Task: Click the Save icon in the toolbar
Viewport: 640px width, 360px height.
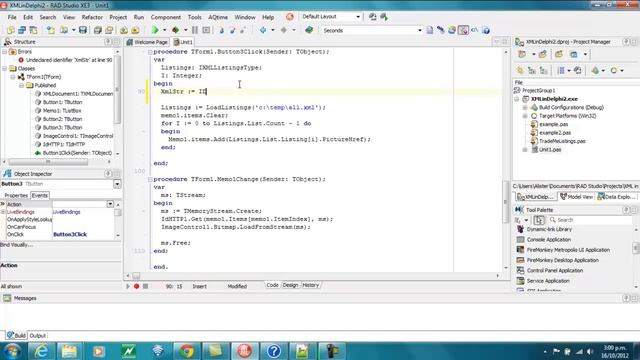Action: click(x=83, y=30)
